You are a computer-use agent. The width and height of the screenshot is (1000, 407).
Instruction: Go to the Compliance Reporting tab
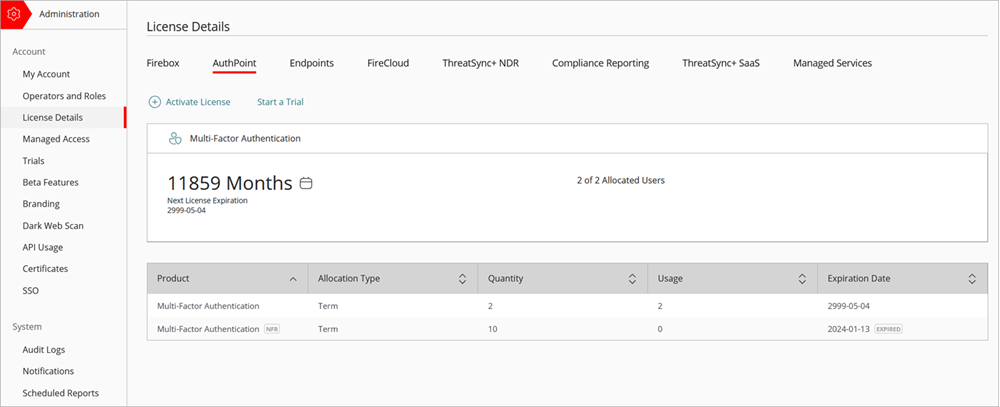[601, 63]
